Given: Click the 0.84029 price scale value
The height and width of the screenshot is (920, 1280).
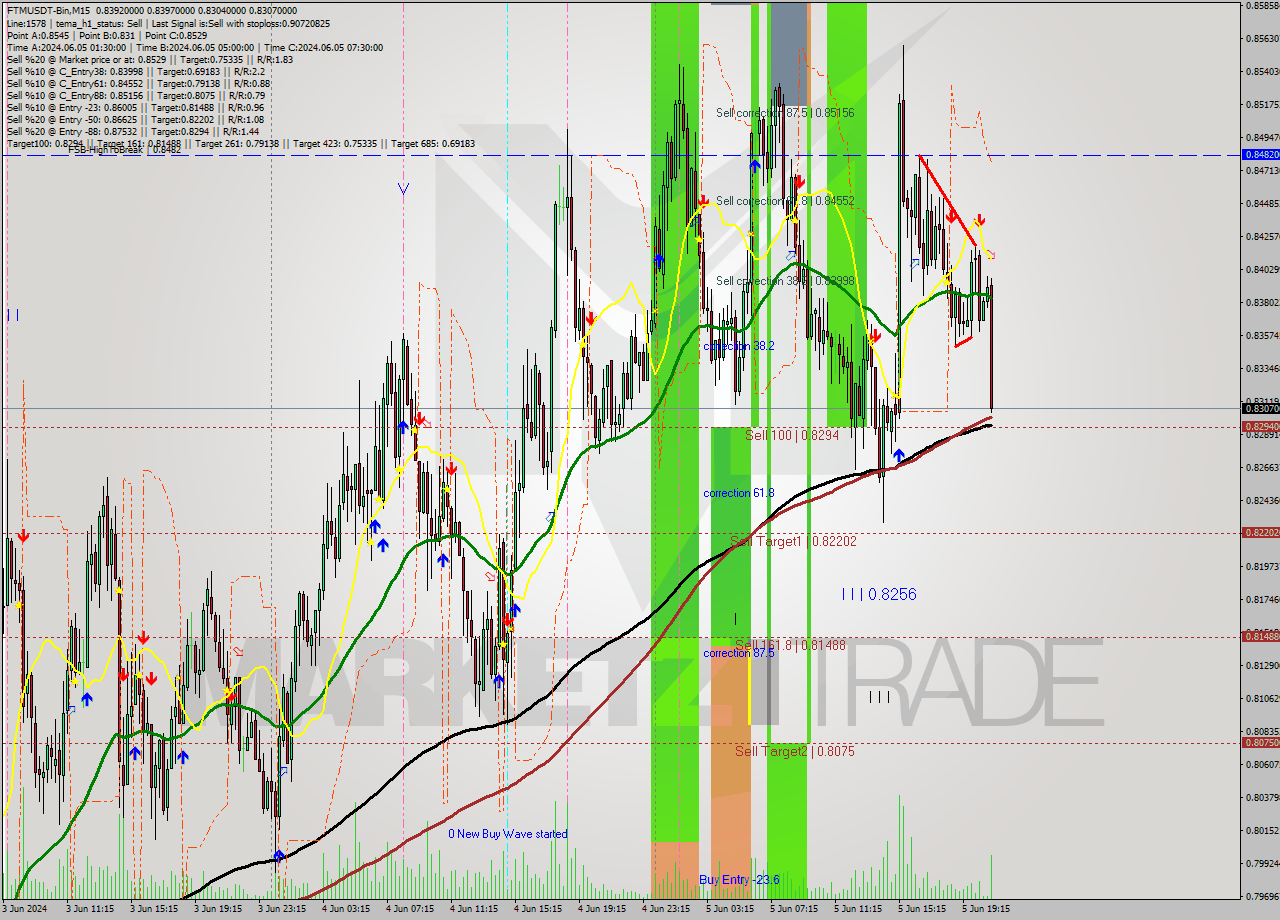Looking at the screenshot, I should [1262, 269].
